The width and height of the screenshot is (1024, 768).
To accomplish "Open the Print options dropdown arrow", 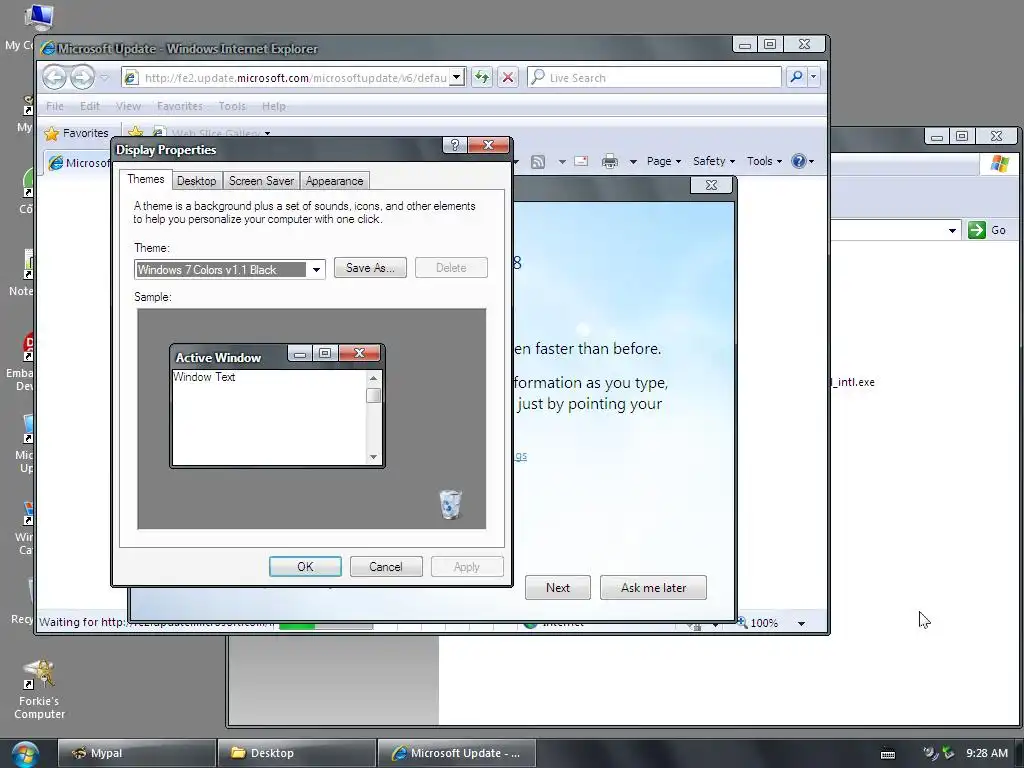I will tap(633, 161).
